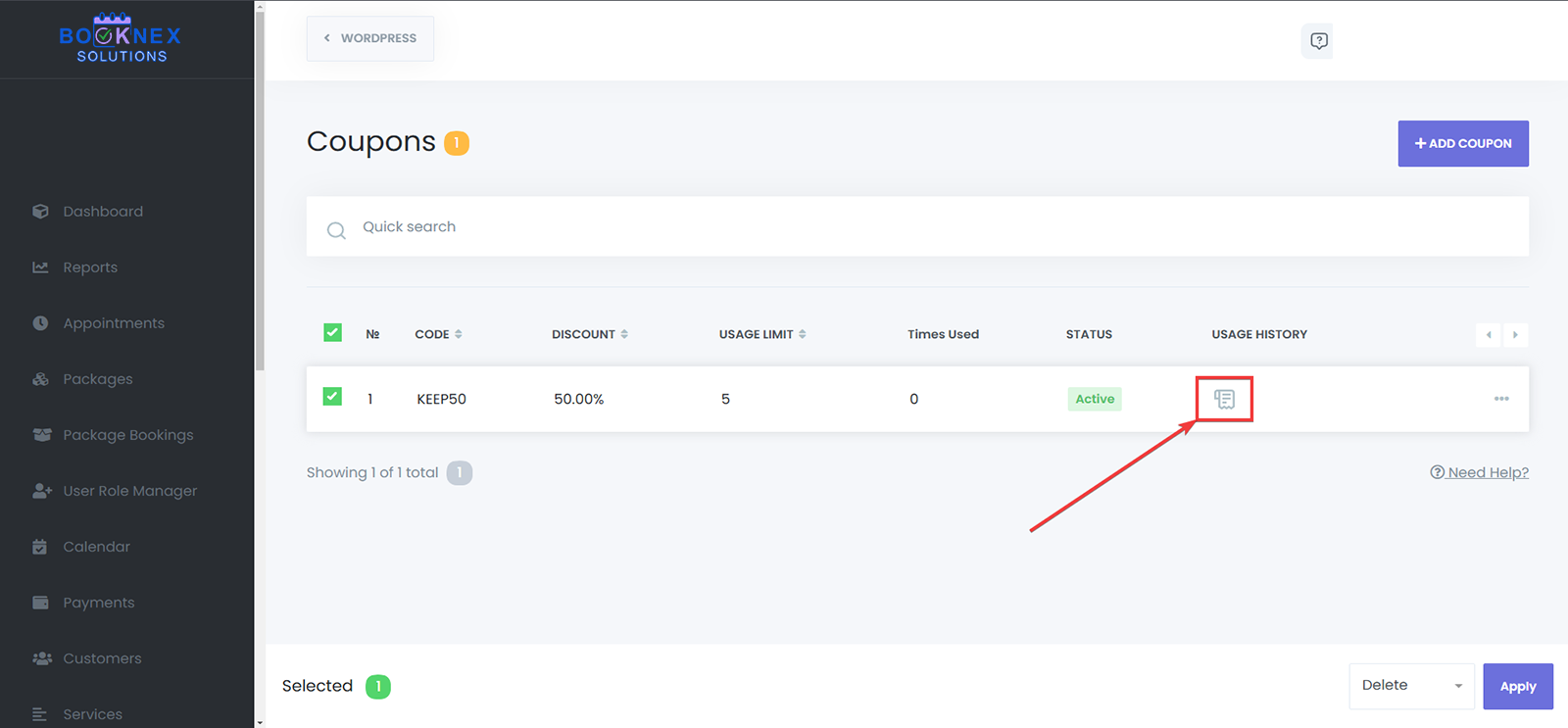Sort coupons by Usage Limit column
Image resolution: width=1568 pixels, height=728 pixels.
pos(761,334)
